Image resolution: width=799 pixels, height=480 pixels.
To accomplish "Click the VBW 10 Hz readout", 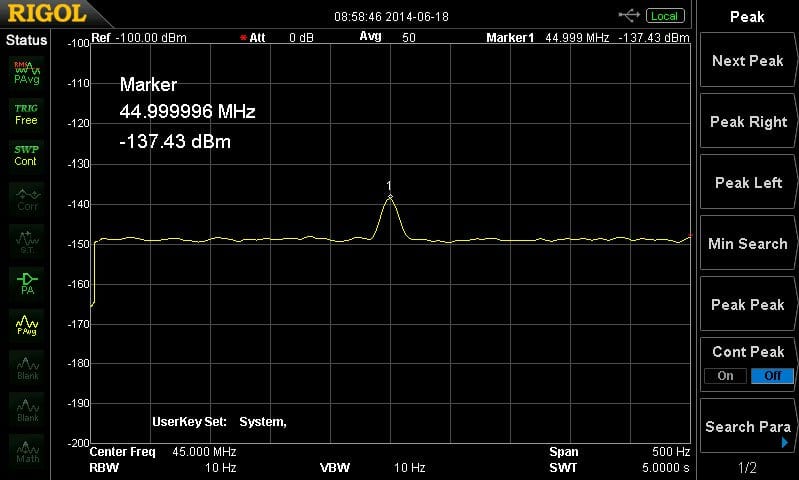I will point(372,467).
